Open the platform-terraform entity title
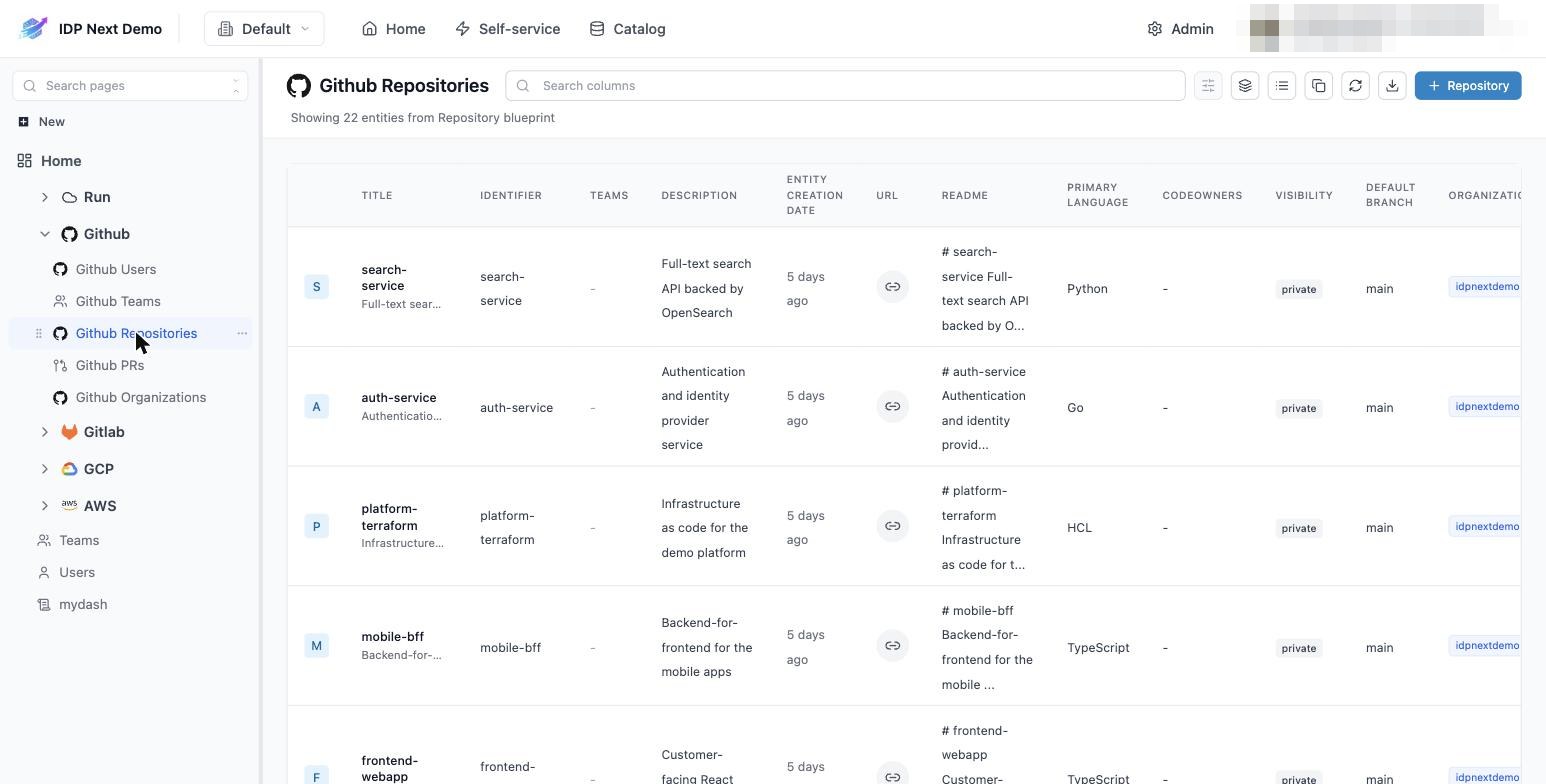The image size is (1546, 784). point(390,517)
